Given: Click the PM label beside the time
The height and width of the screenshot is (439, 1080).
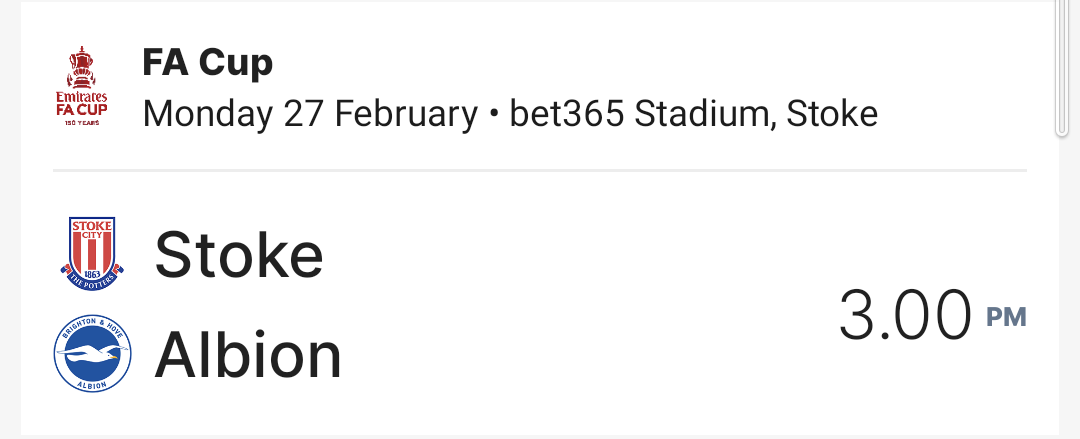Looking at the screenshot, I should click(1006, 318).
